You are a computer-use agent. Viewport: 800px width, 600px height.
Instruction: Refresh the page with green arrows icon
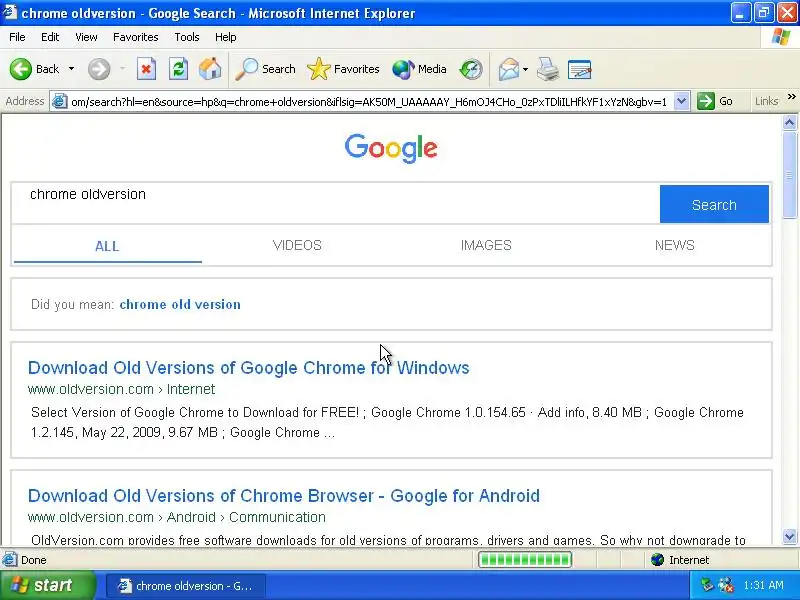pyautogui.click(x=179, y=69)
